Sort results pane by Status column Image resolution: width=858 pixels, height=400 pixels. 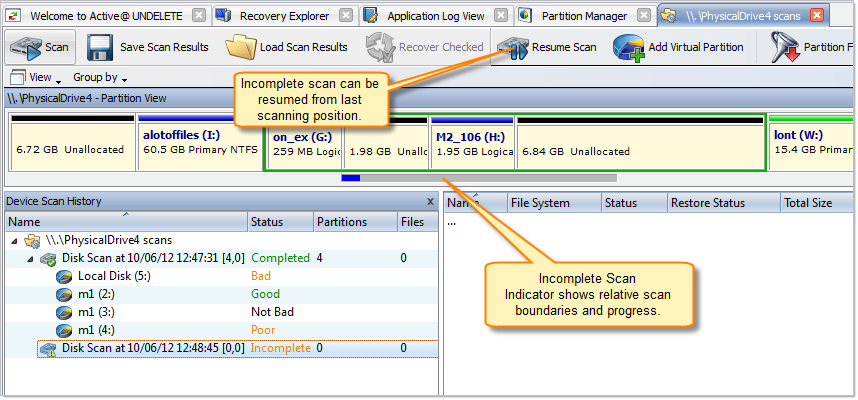click(x=634, y=203)
